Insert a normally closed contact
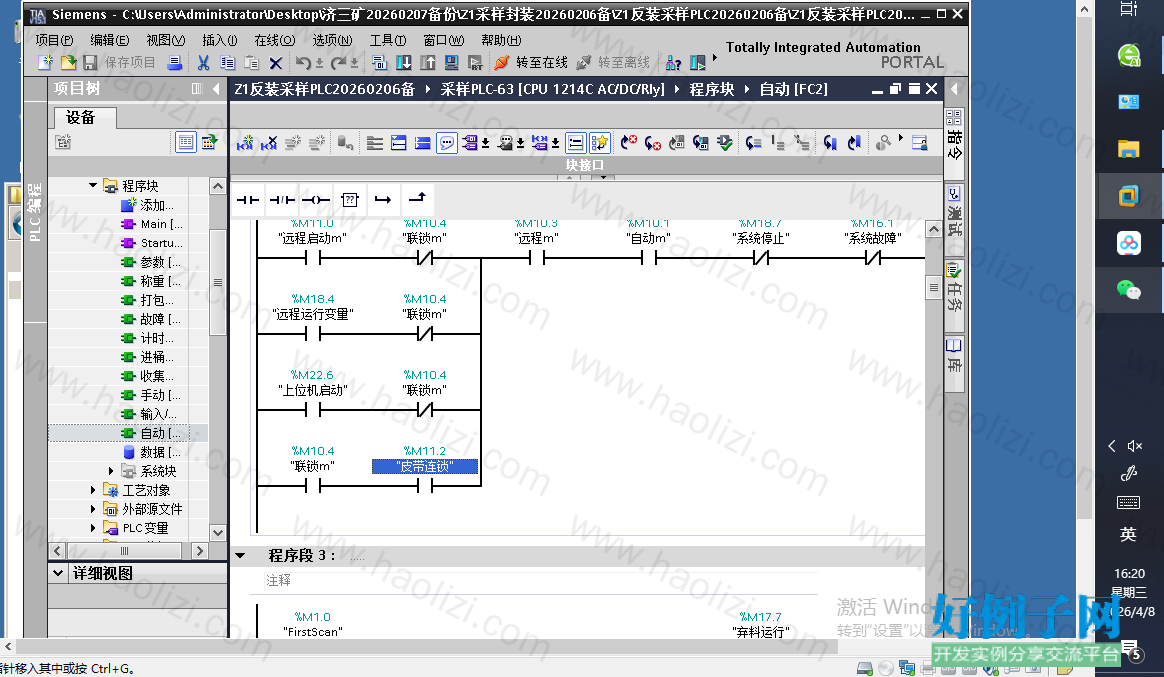This screenshot has height=677, width=1164. click(281, 200)
